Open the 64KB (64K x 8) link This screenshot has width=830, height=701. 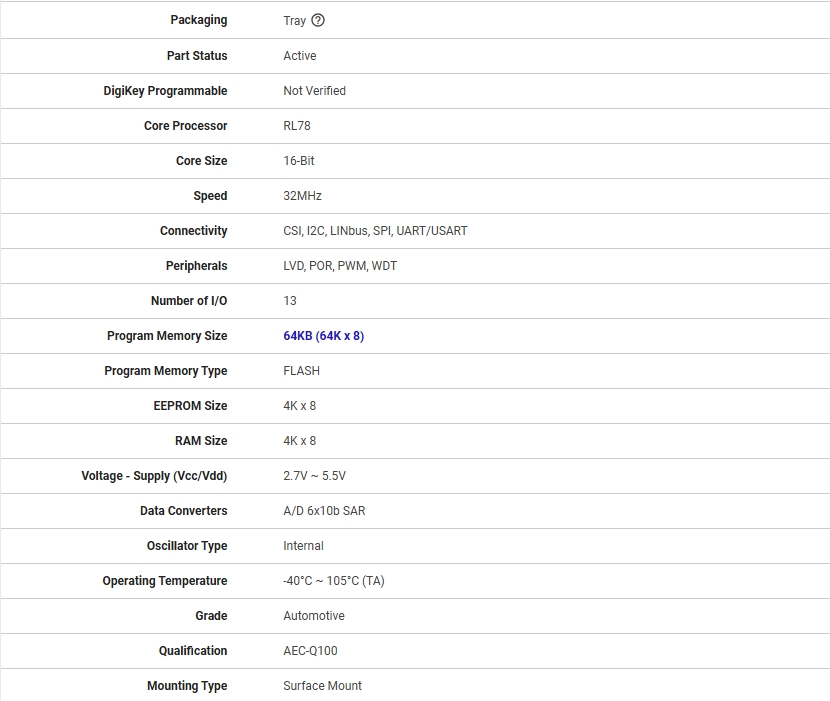(x=323, y=336)
